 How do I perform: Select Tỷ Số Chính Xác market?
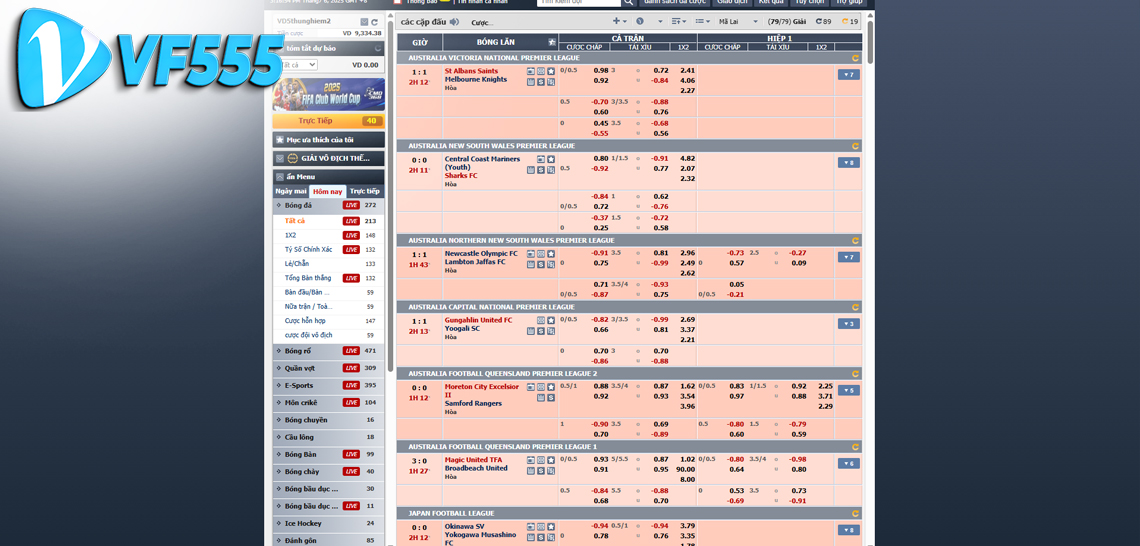pyautogui.click(x=329, y=249)
